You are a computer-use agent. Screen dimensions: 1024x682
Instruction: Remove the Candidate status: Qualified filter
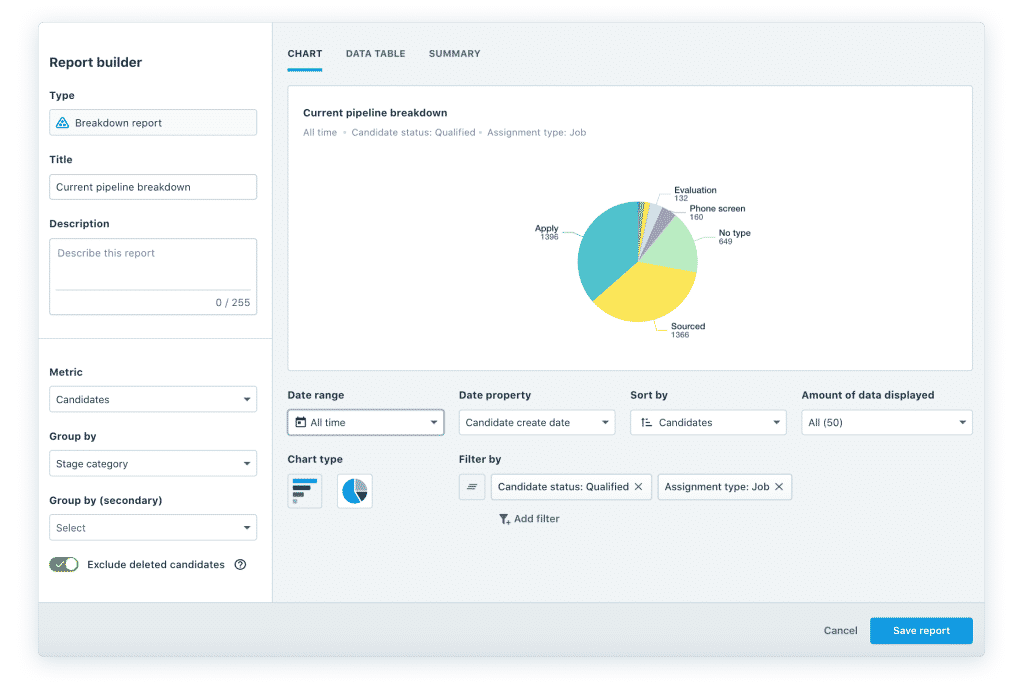638,486
